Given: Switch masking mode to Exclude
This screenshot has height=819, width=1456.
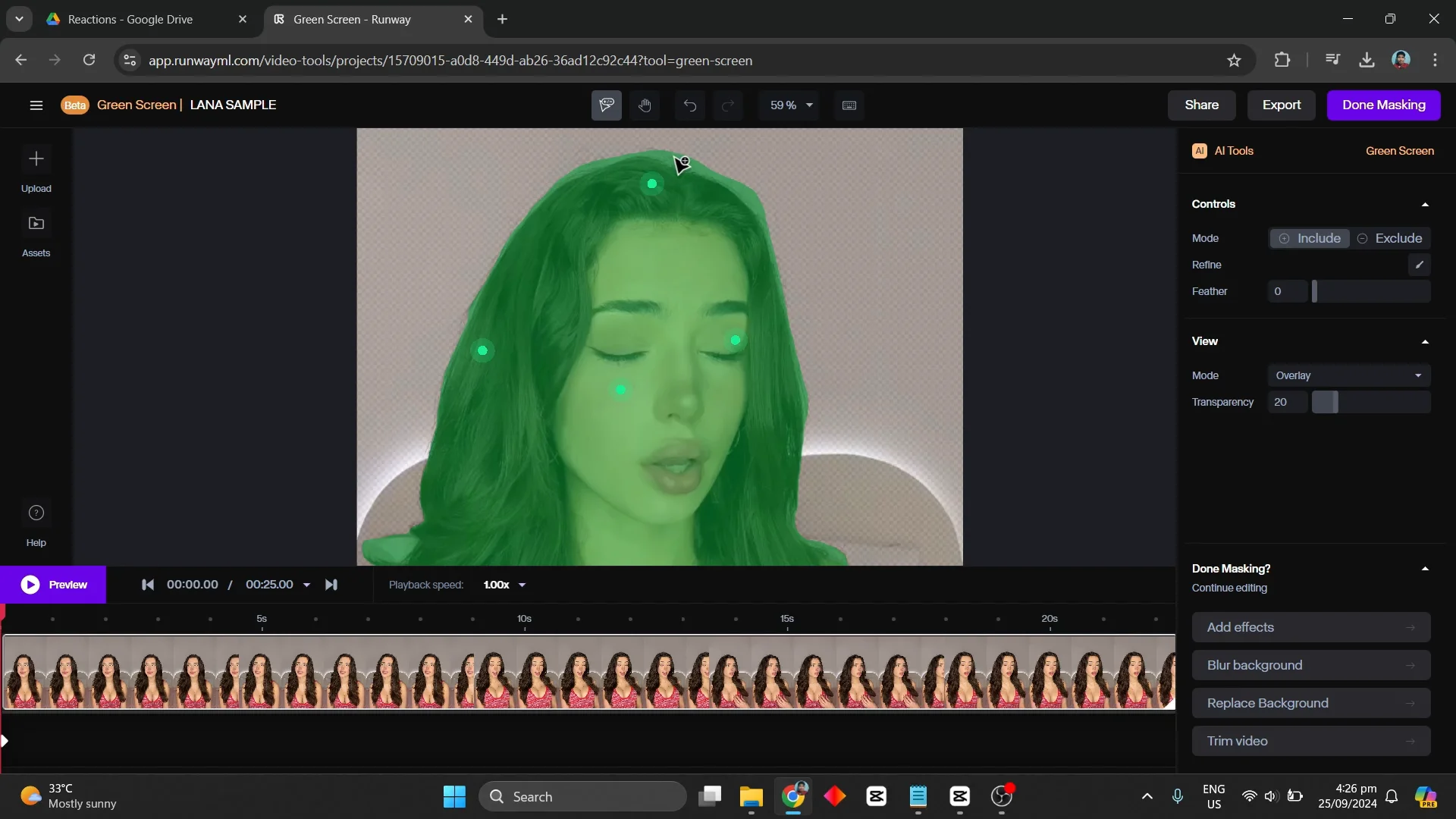Looking at the screenshot, I should pyautogui.click(x=1391, y=237).
